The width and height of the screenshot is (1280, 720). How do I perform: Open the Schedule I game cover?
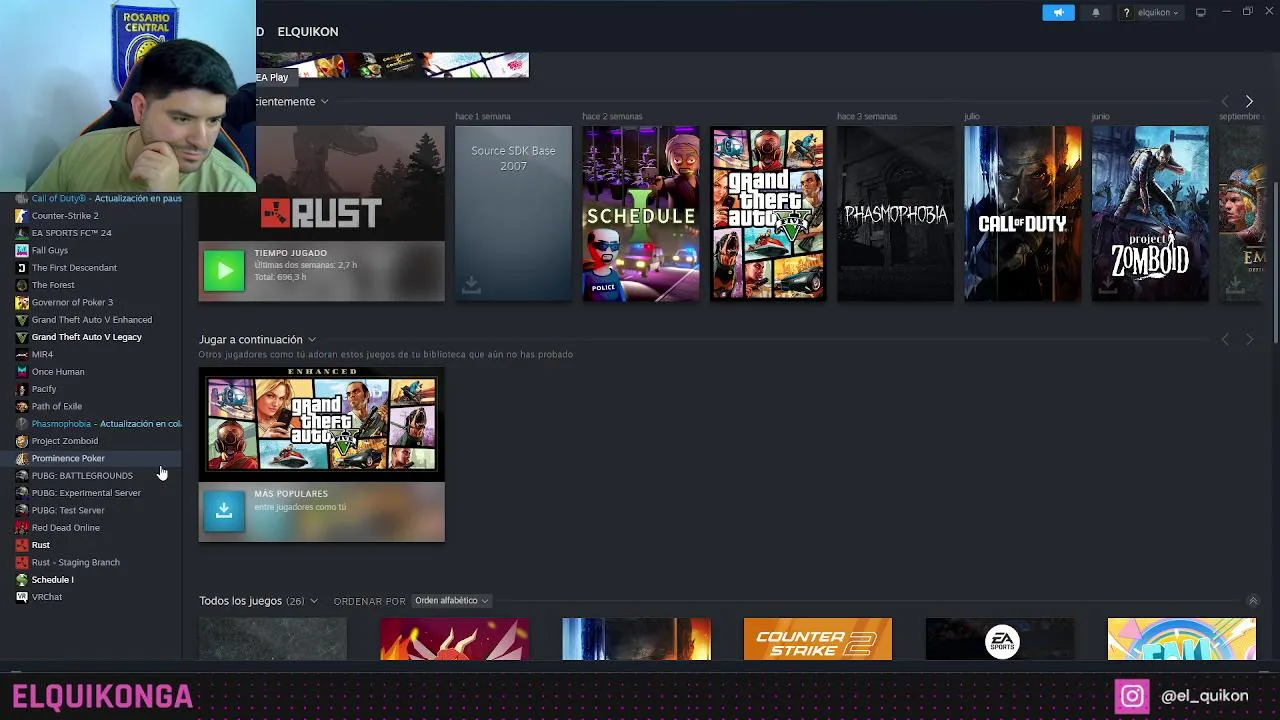pyautogui.click(x=641, y=213)
